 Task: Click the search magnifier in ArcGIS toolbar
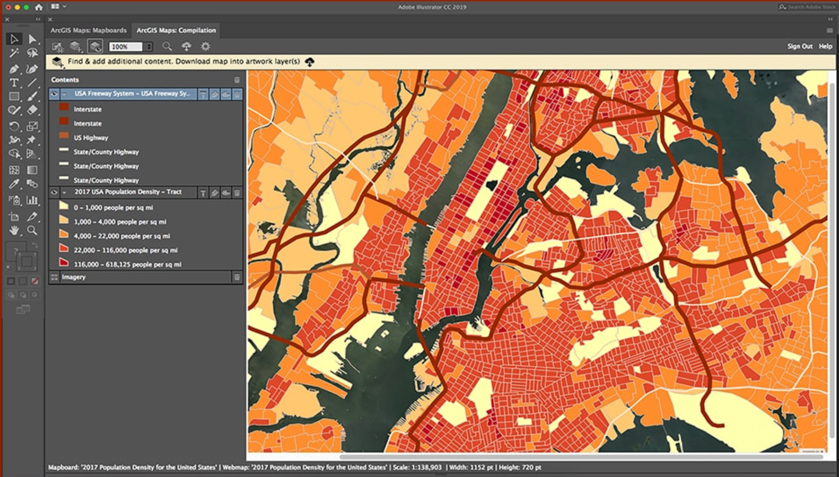click(167, 47)
